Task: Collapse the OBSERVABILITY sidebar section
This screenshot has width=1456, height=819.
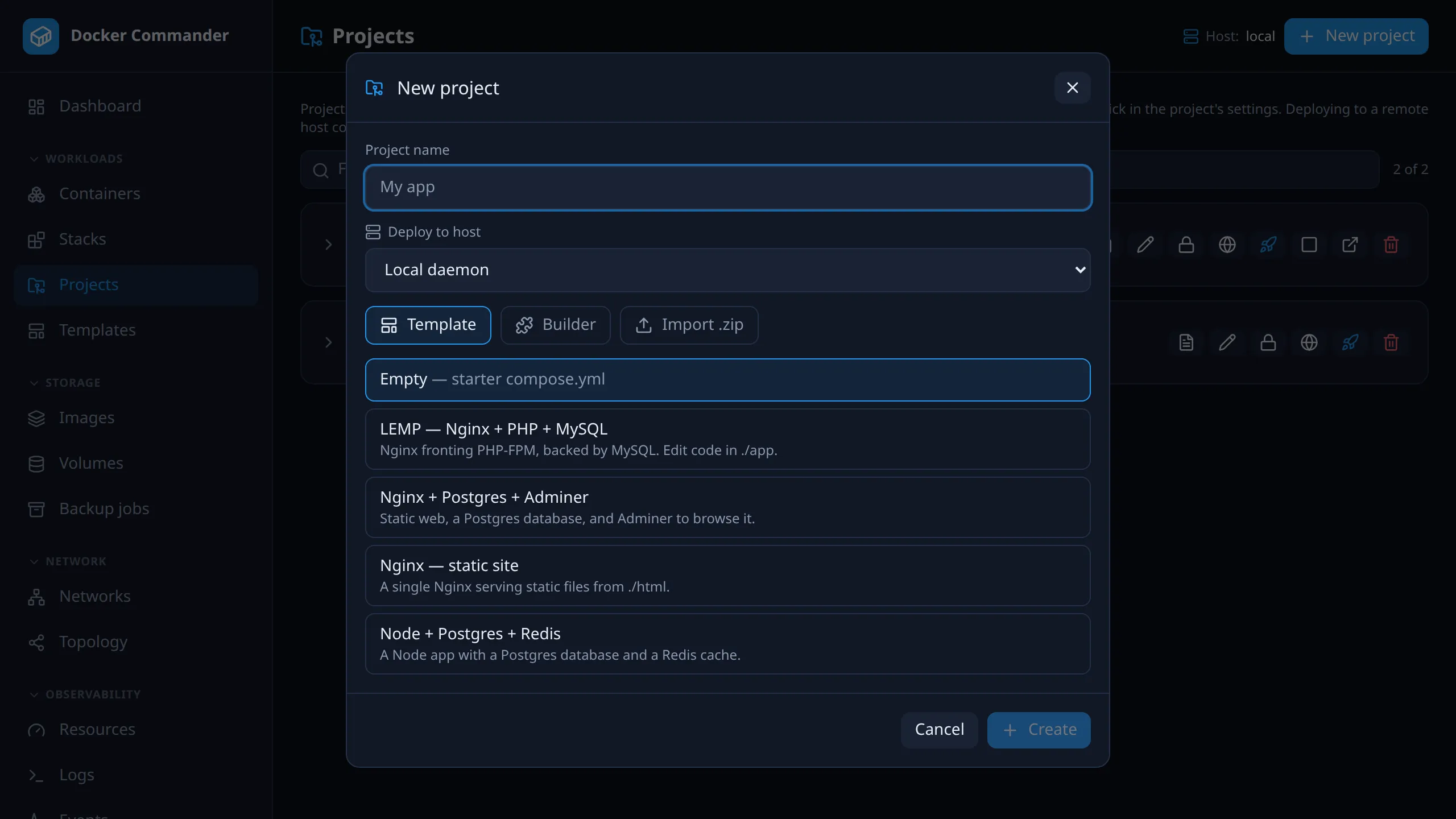Action: tap(85, 694)
